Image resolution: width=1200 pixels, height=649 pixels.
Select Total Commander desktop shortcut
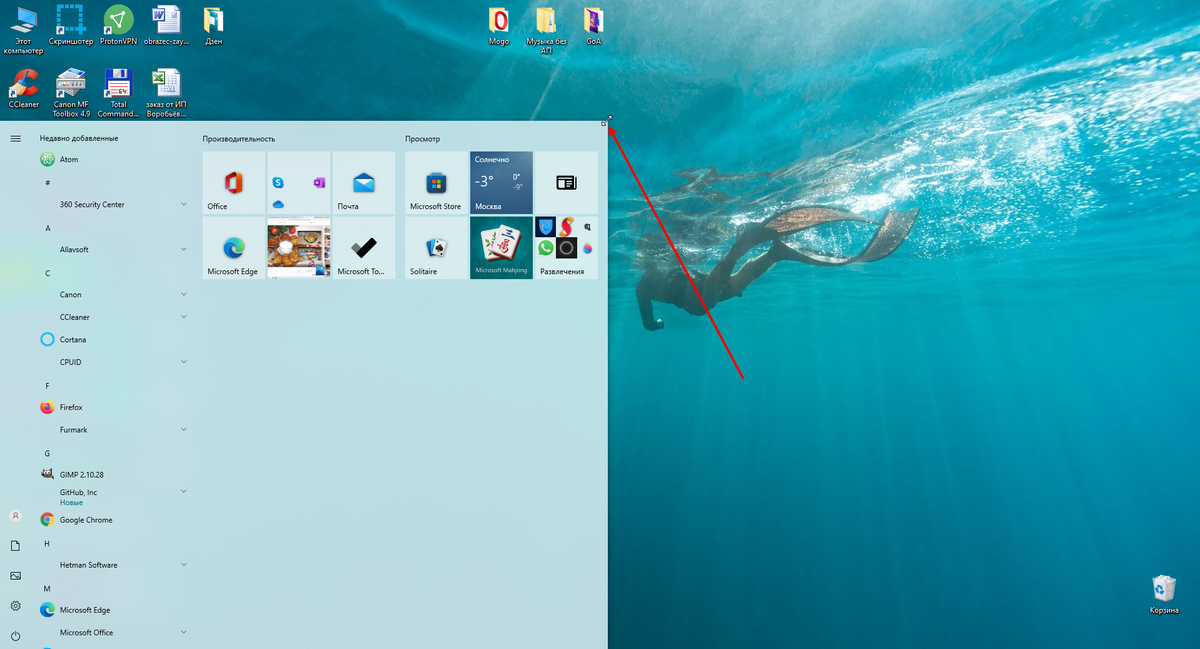pyautogui.click(x=119, y=92)
